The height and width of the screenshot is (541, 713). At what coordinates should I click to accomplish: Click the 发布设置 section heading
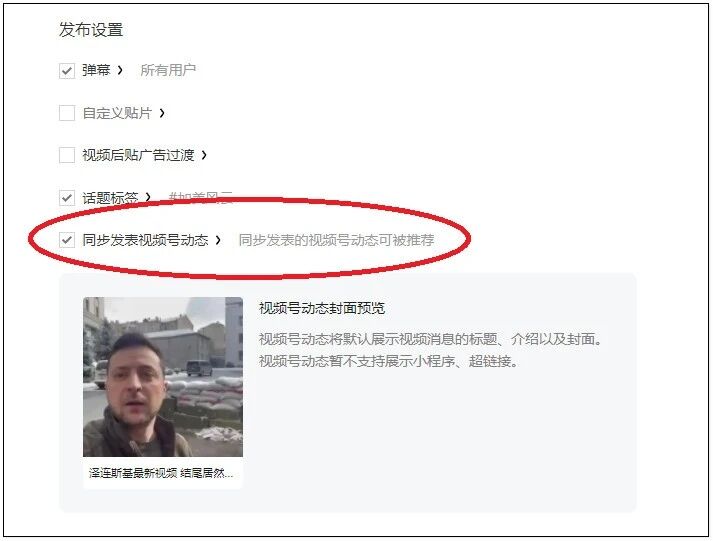91,30
